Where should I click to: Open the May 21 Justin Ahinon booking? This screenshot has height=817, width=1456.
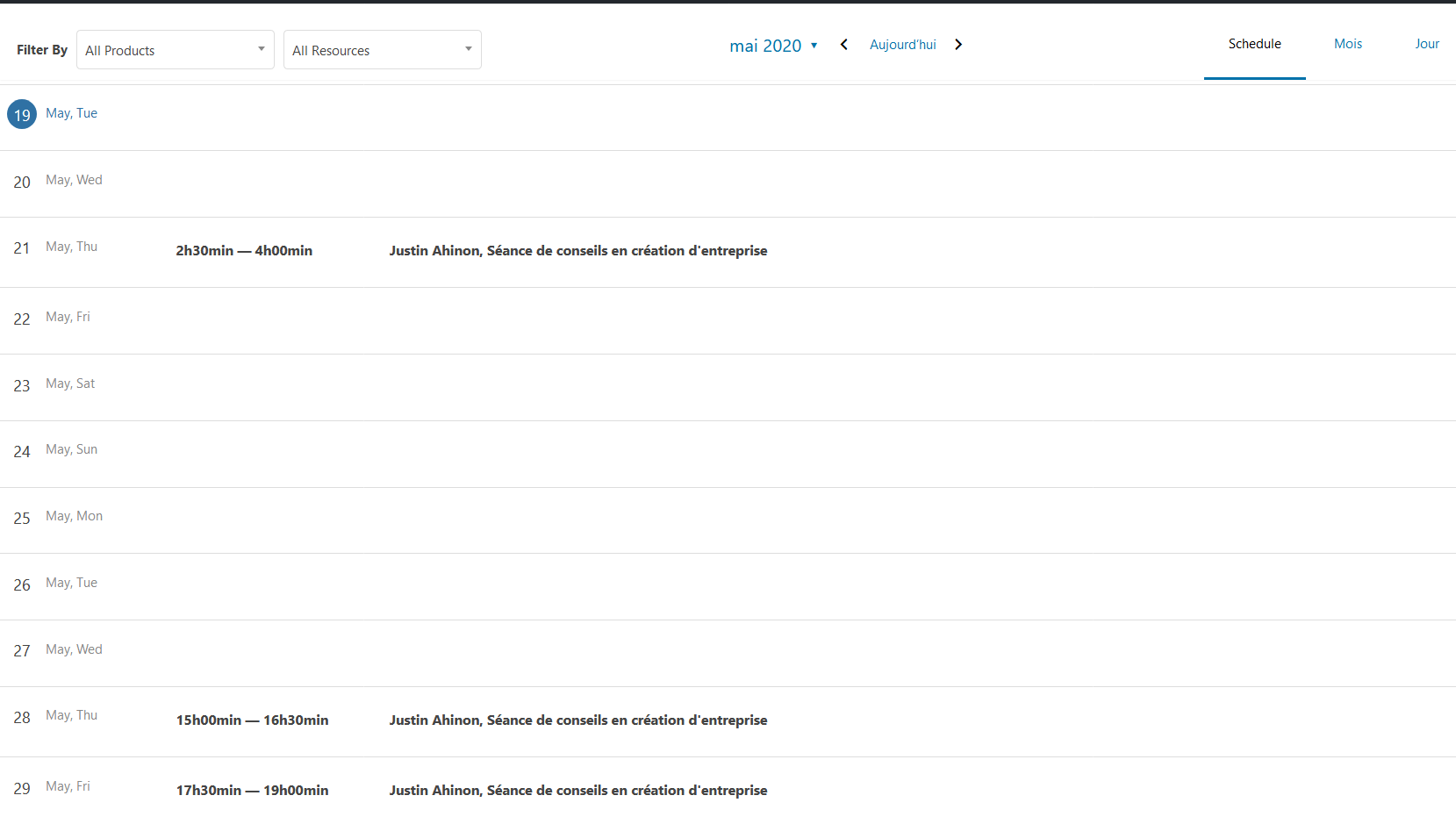pyautogui.click(x=577, y=251)
